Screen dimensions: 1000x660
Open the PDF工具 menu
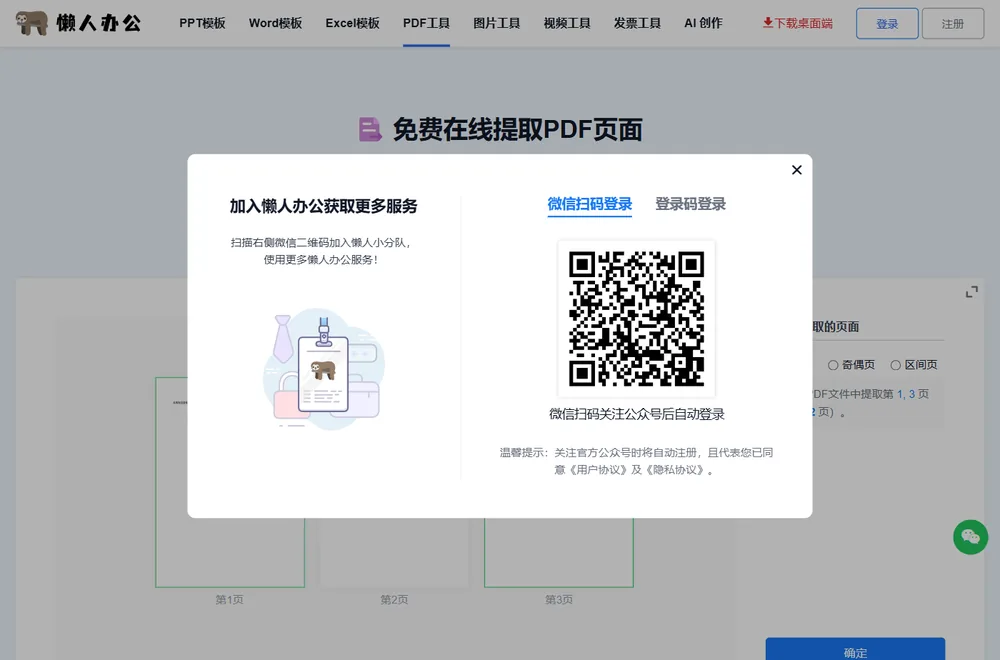(x=426, y=24)
